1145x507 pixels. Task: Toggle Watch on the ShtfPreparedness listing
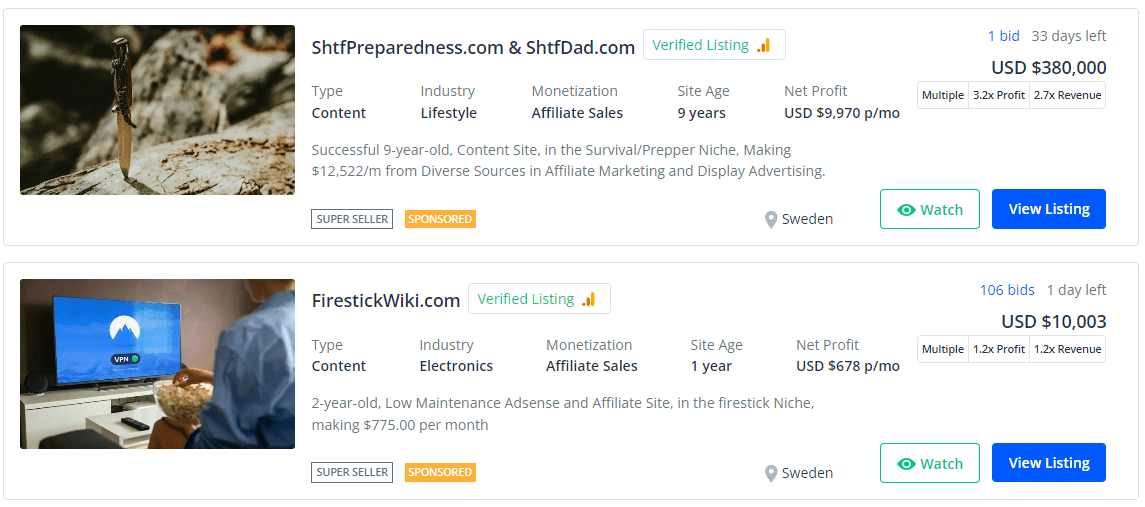coord(929,209)
